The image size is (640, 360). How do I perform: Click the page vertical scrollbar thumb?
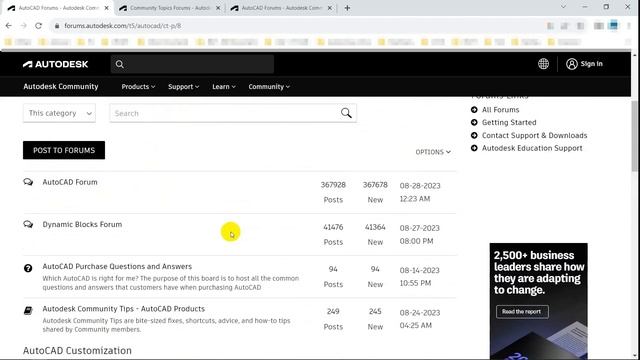pos(634,137)
